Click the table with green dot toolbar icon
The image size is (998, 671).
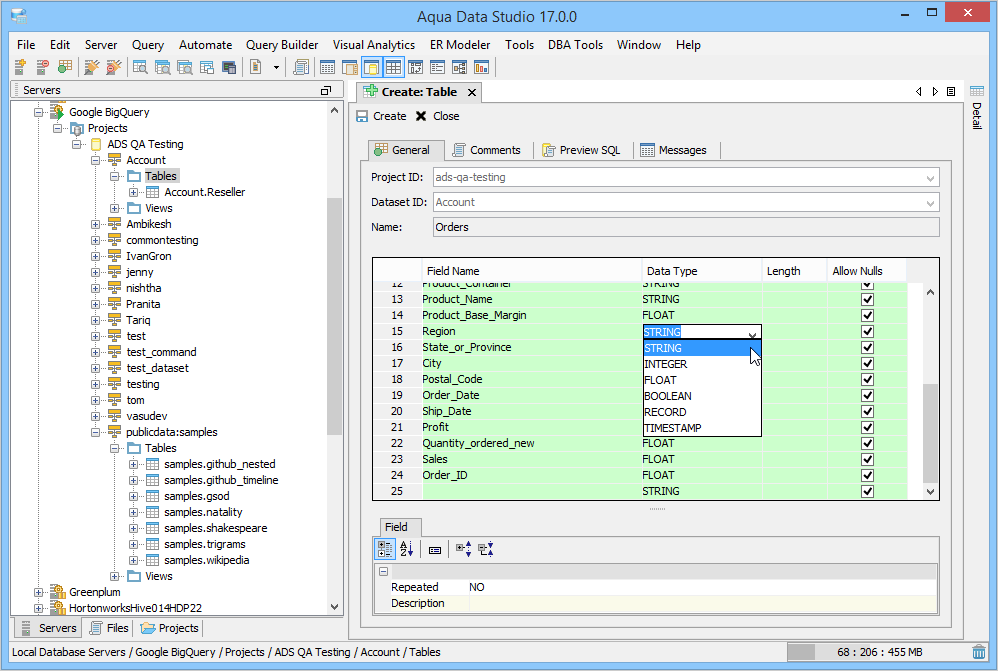[65, 67]
